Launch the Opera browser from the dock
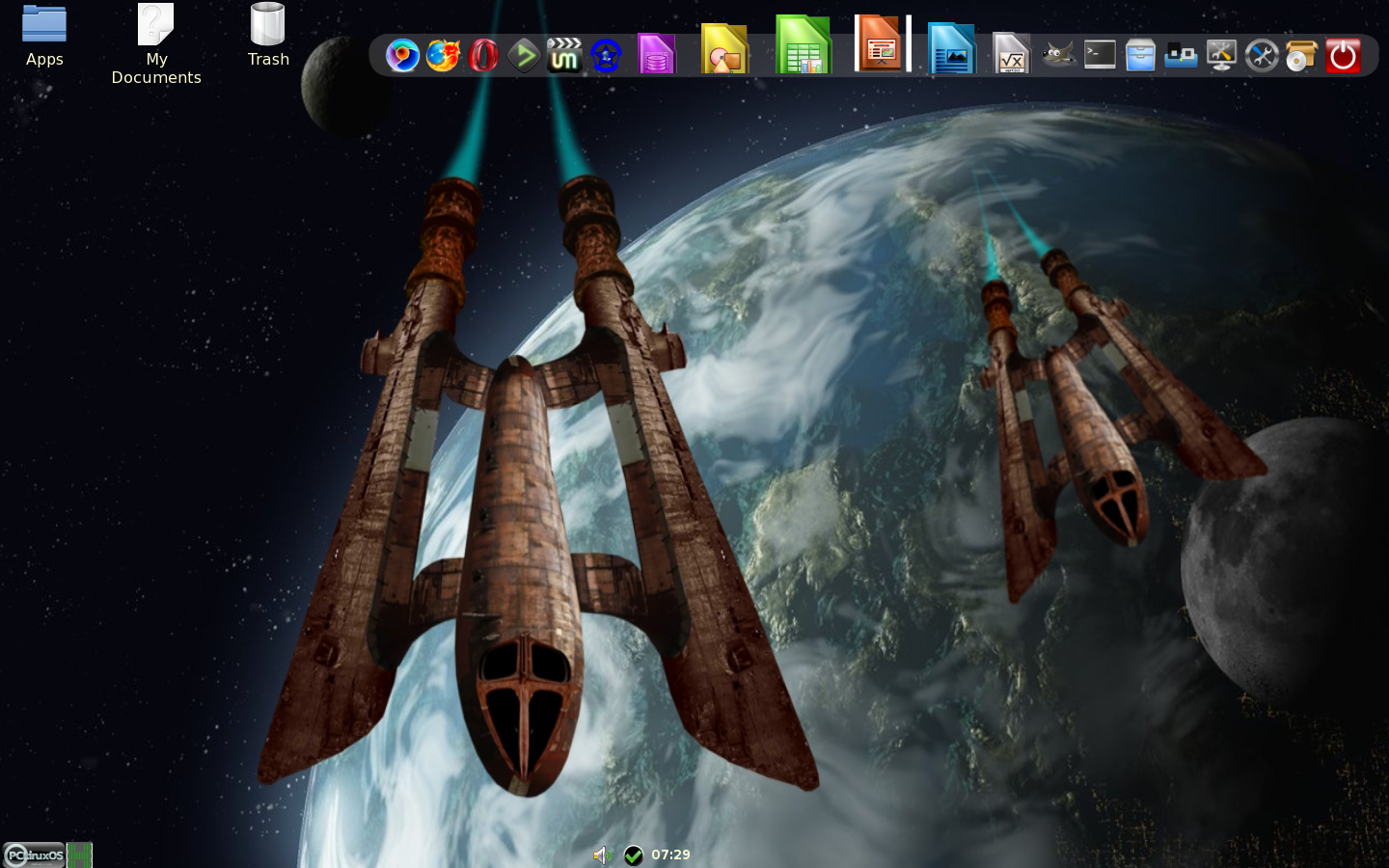Viewport: 1389px width, 868px height. [483, 56]
